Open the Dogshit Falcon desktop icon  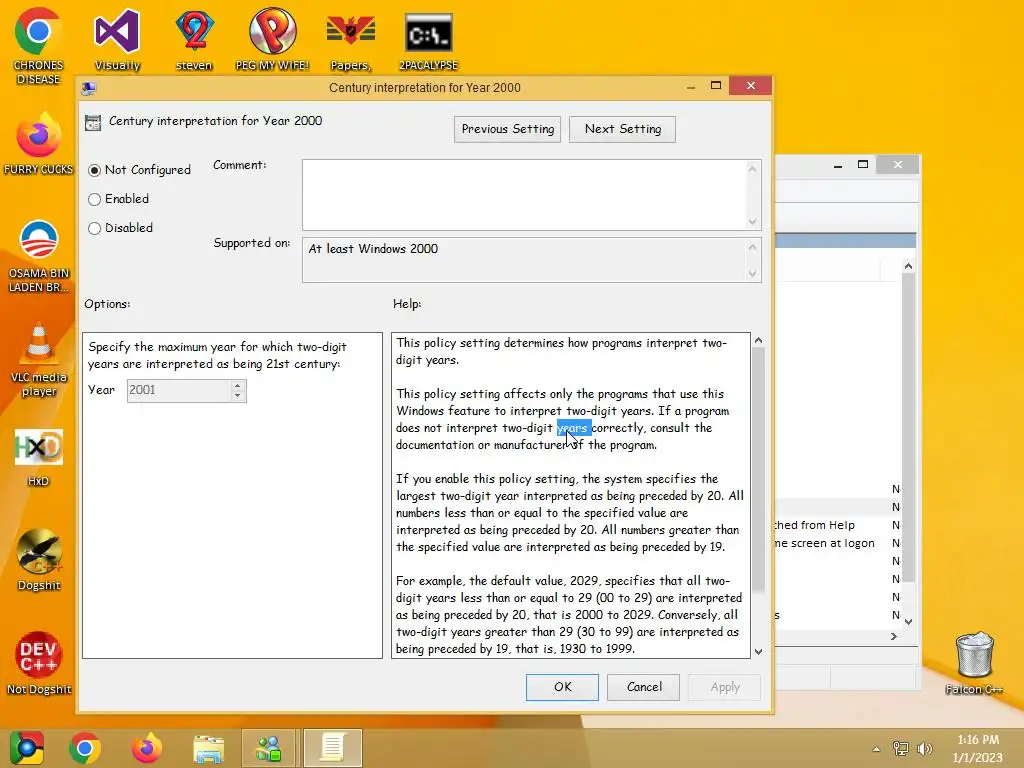tap(39, 560)
